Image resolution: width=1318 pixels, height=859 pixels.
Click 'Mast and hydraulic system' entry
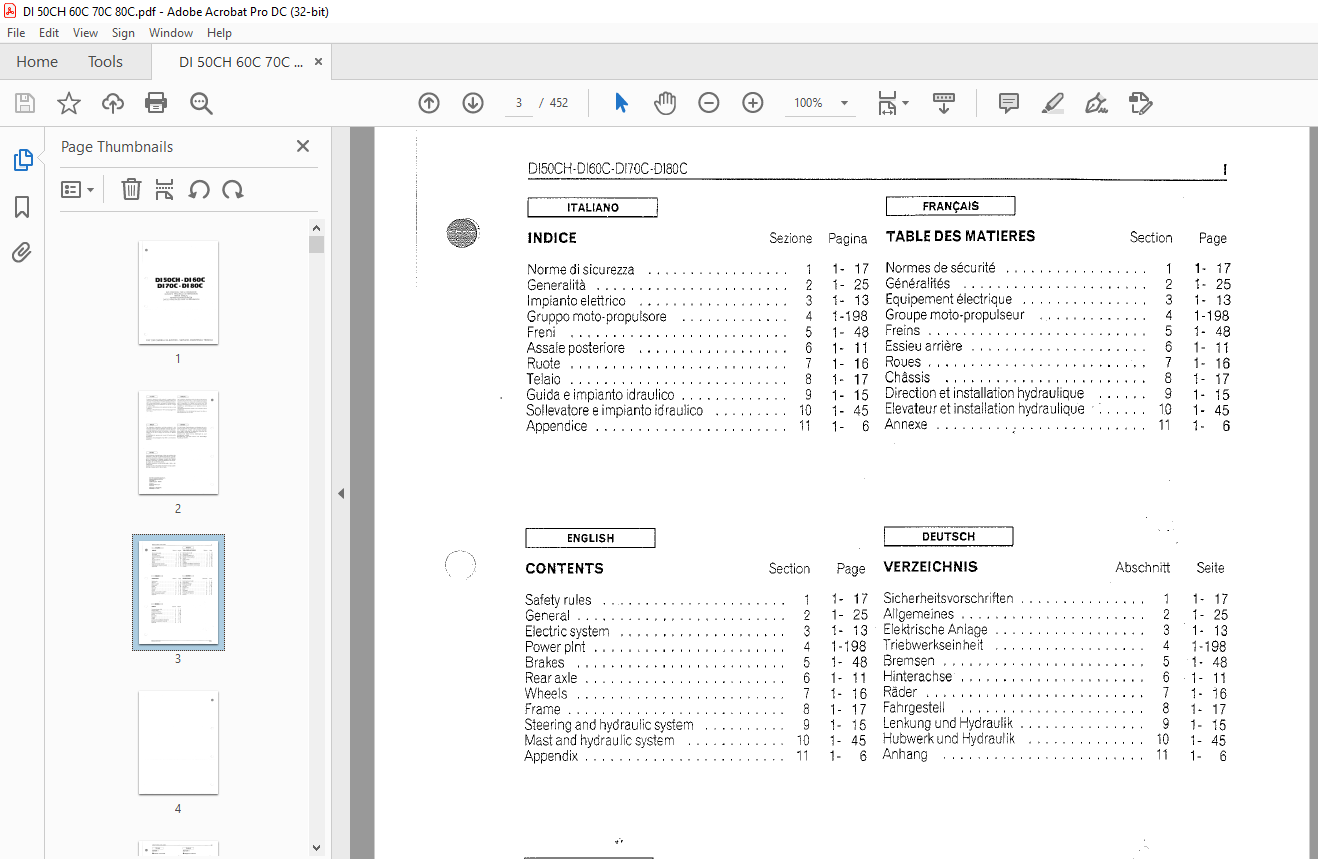coord(600,741)
